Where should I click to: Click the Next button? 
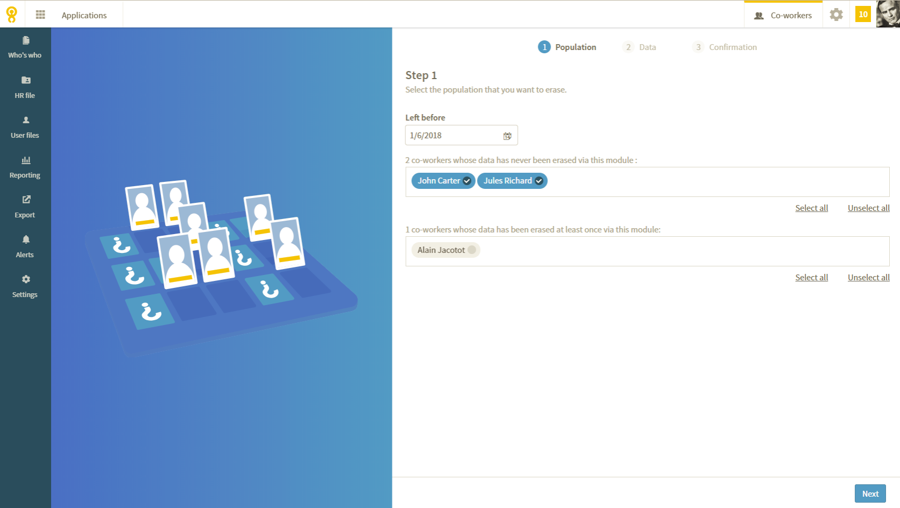coord(870,494)
